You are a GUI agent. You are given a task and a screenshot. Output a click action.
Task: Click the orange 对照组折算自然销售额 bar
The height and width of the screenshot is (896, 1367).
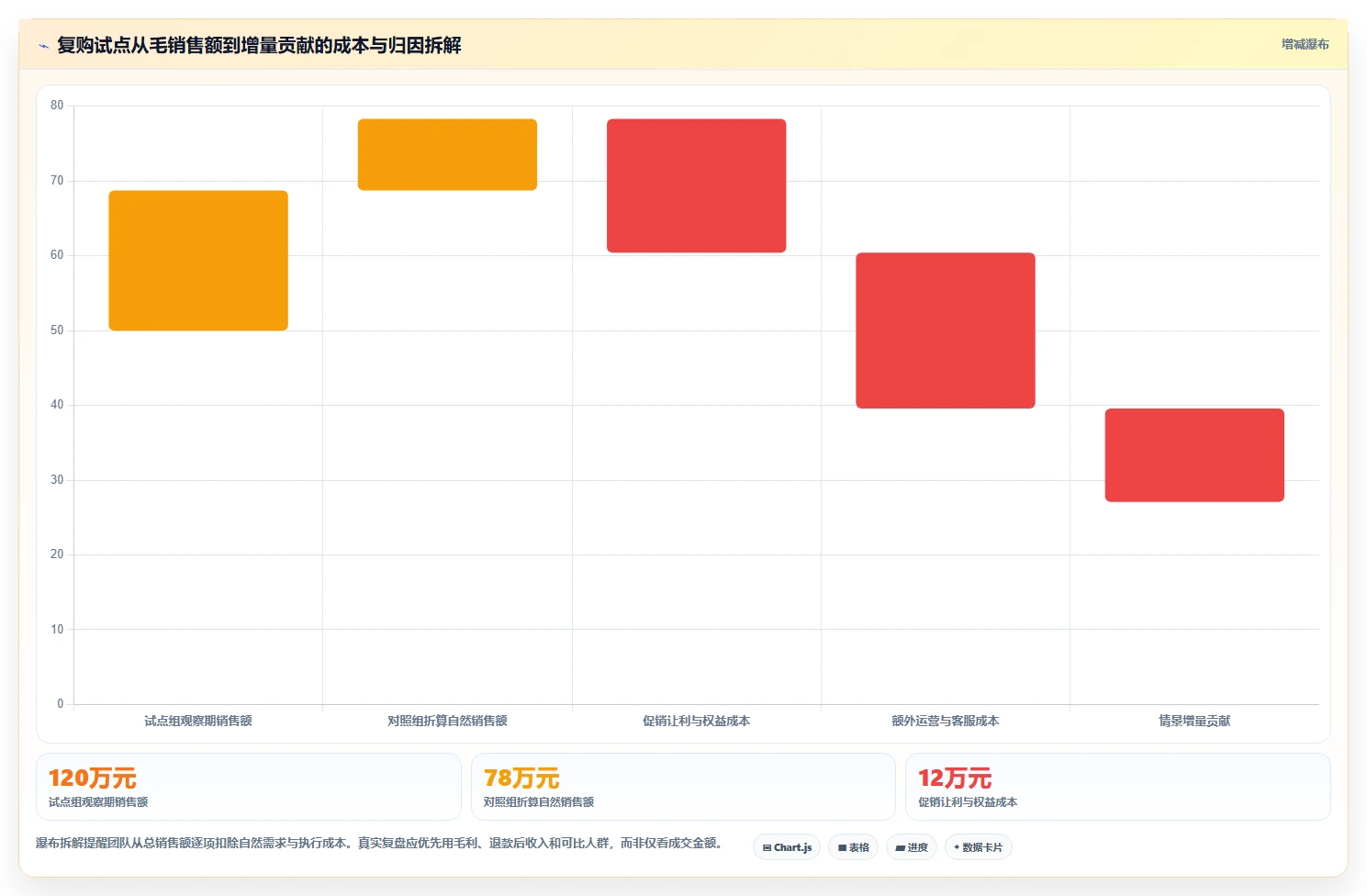click(447, 154)
